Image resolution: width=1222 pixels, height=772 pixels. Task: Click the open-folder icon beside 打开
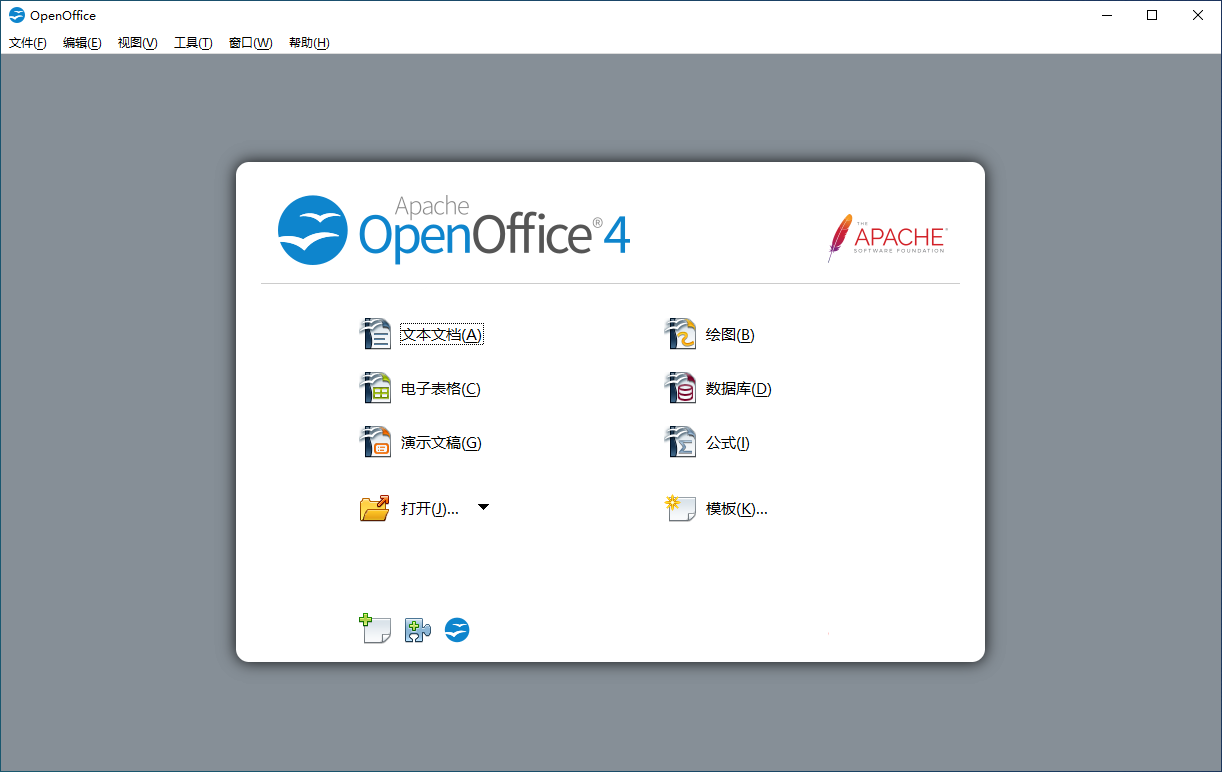click(x=375, y=508)
